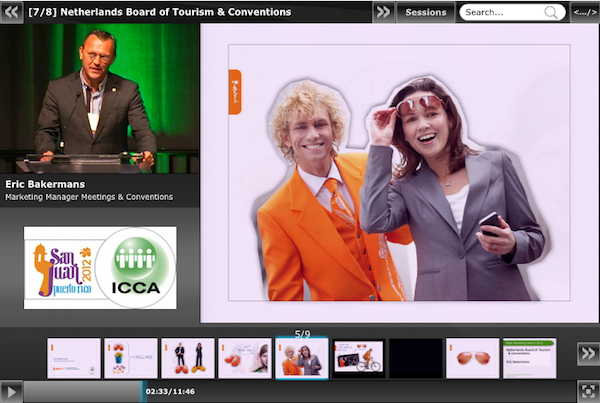
Task: Select the current orange suit slide thumbnail
Action: pos(302,358)
